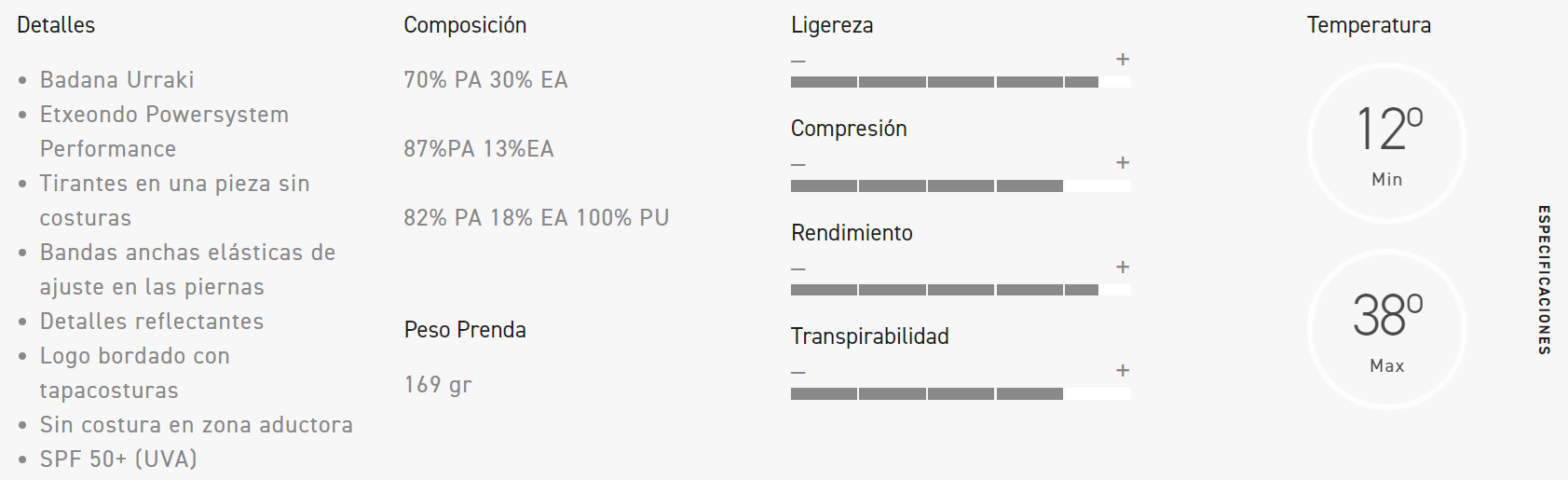Click the 169 gr weight value
The width and height of the screenshot is (1568, 480).
coord(438,385)
